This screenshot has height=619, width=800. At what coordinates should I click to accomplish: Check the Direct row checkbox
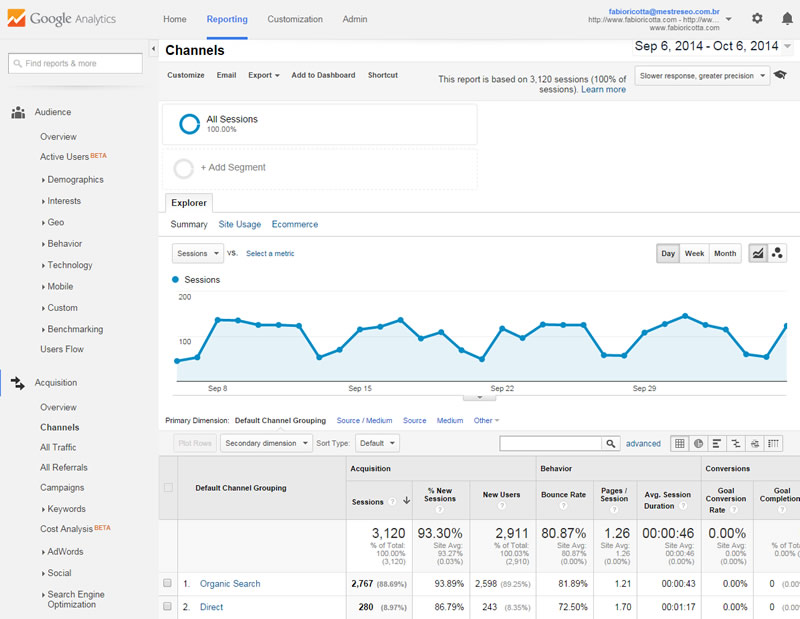click(167, 606)
